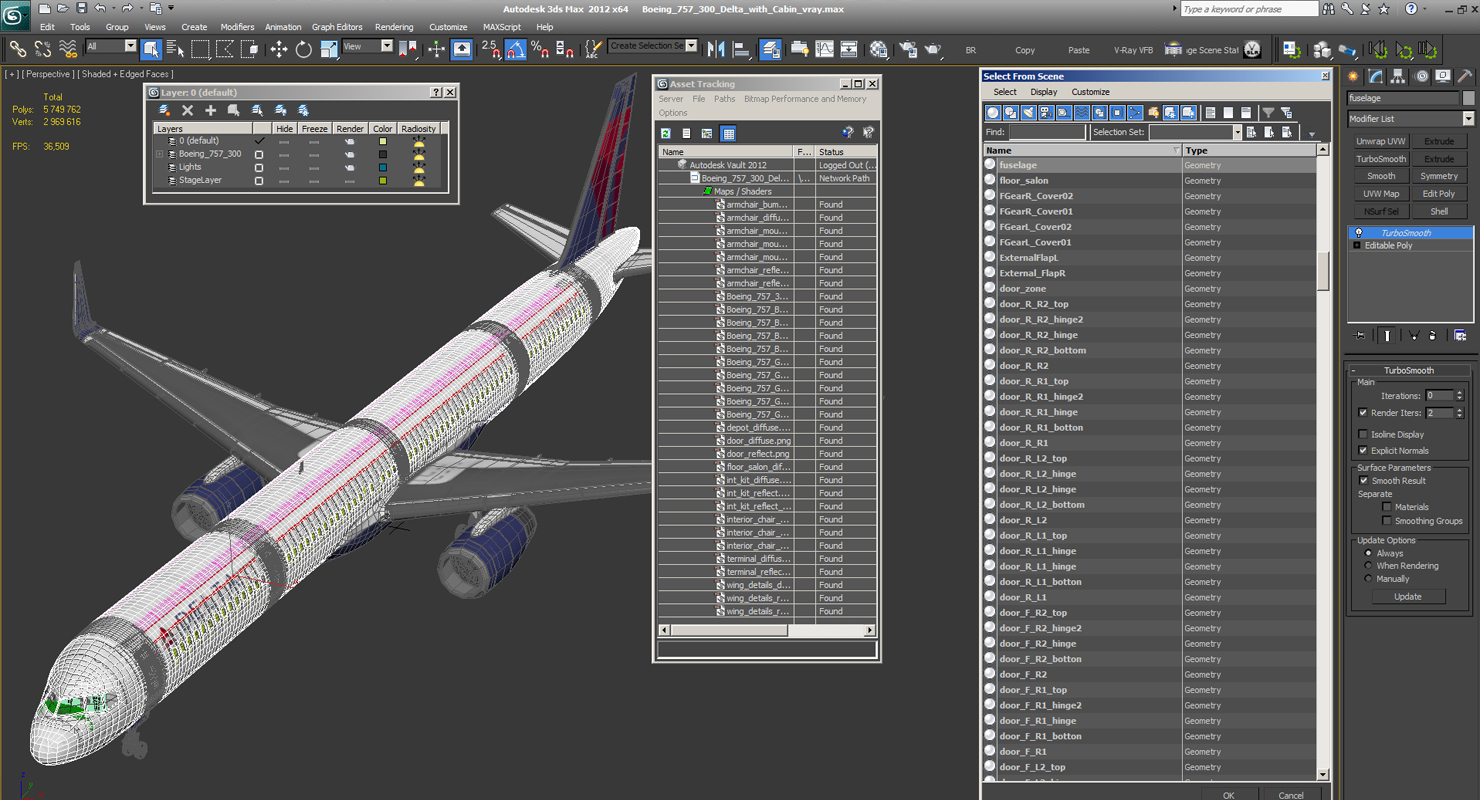Open the reference coordinate View dropdown
This screenshot has height=800, width=1480.
[x=367, y=46]
